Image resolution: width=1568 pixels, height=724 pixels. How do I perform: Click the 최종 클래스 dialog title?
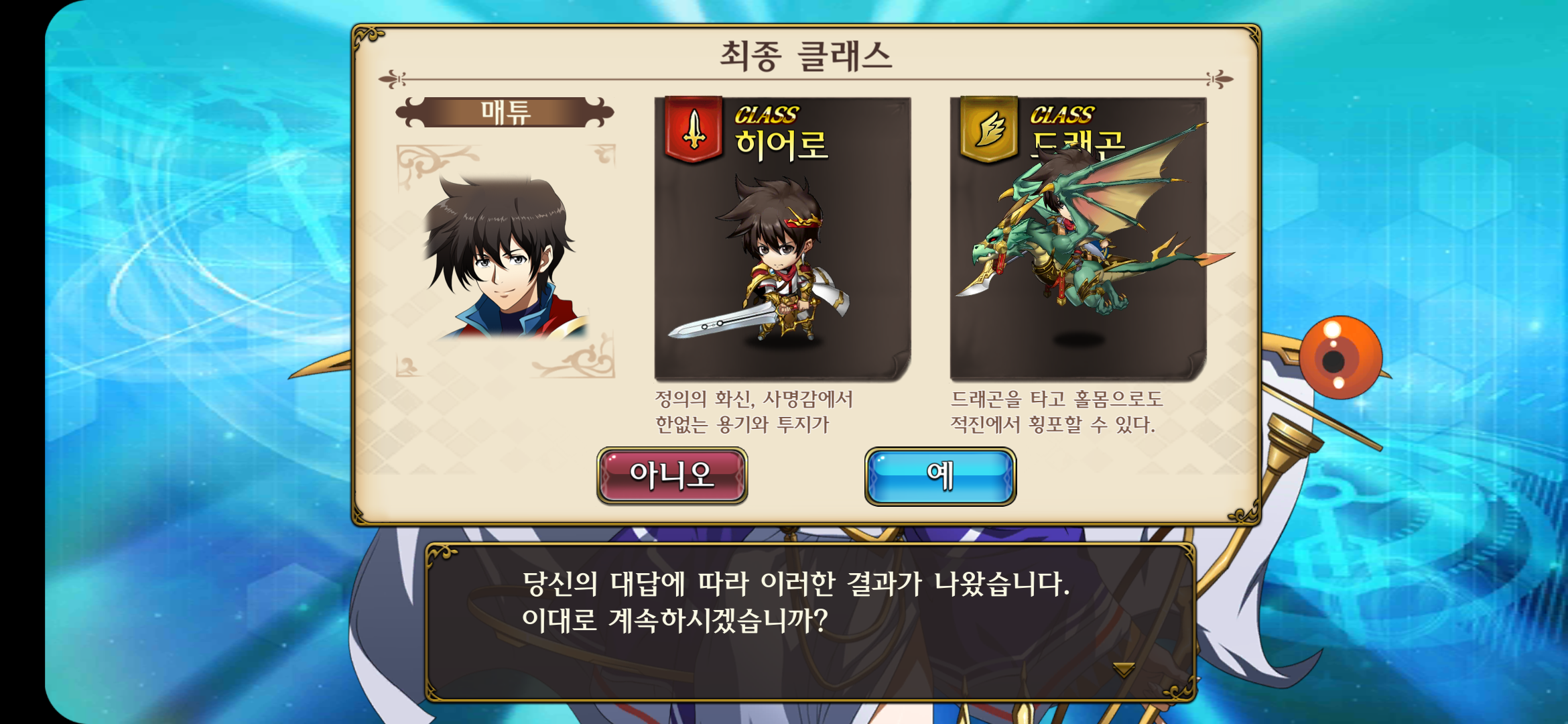(x=806, y=56)
